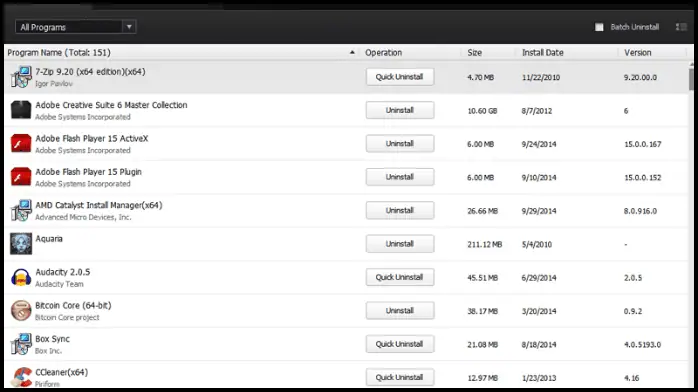Uninstall Adobe Flash Player 15 ActiveX
Viewport: 698px width, 392px height.
coord(400,144)
